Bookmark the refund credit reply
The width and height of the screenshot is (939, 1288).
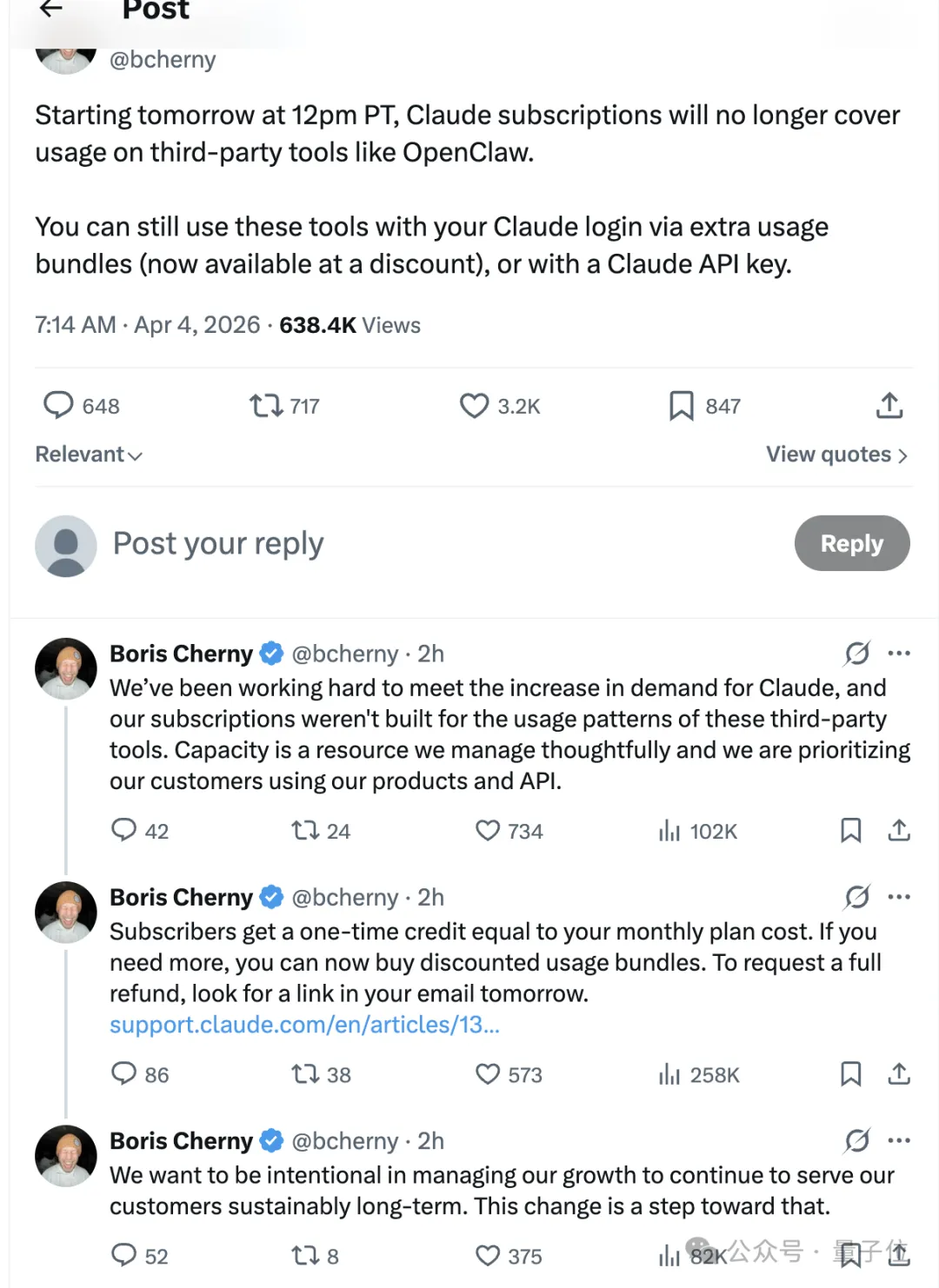tap(850, 1074)
